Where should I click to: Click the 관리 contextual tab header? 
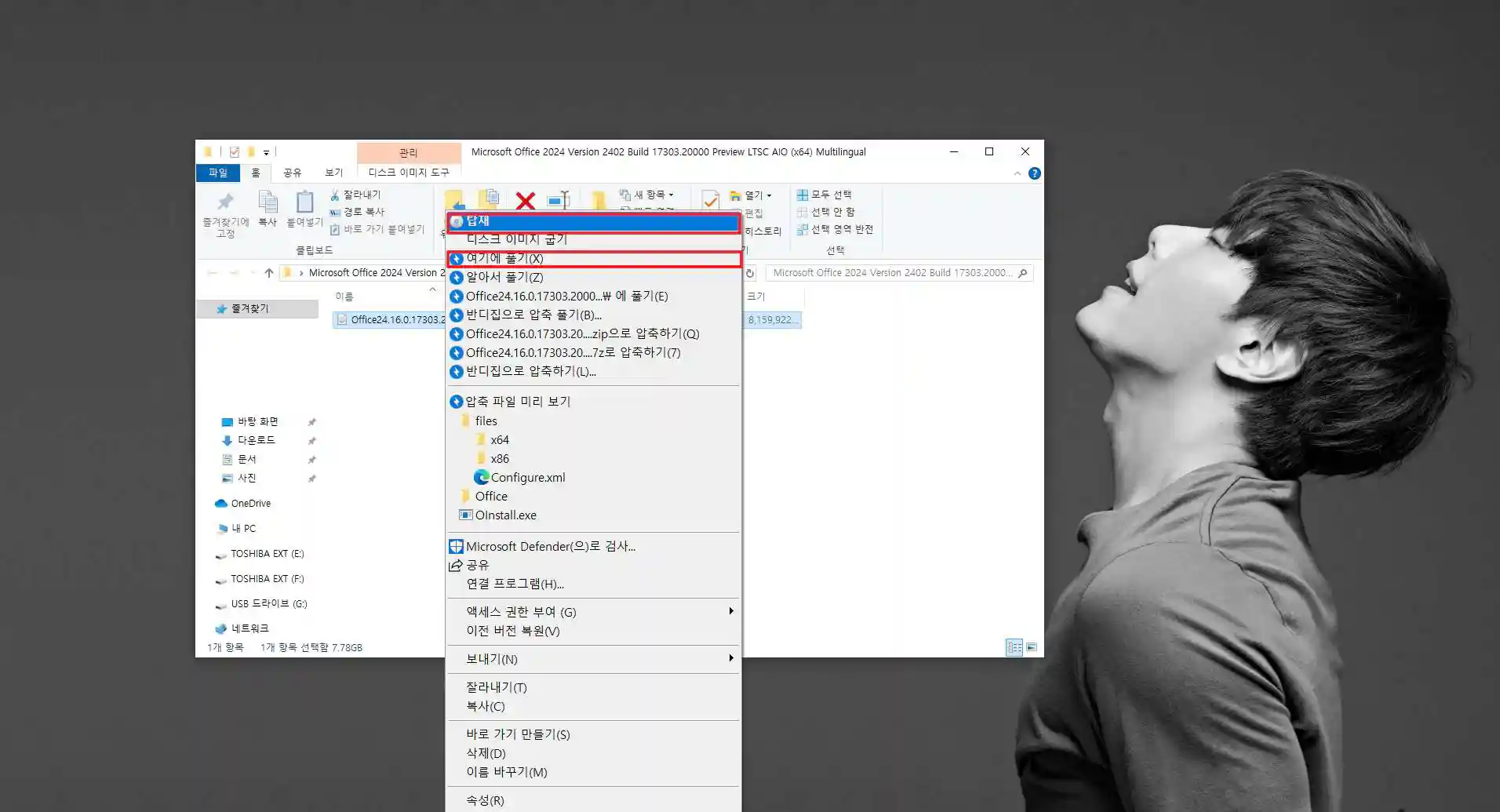[409, 152]
